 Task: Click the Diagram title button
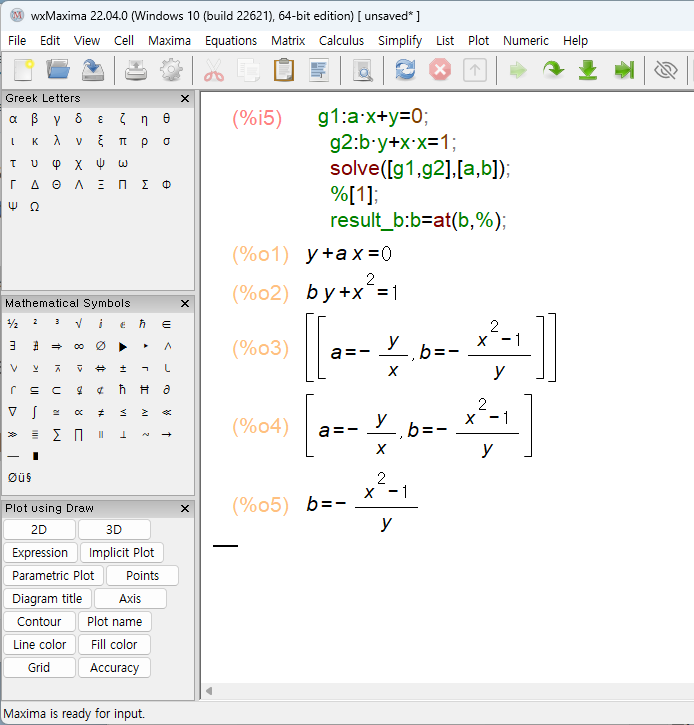pos(47,599)
